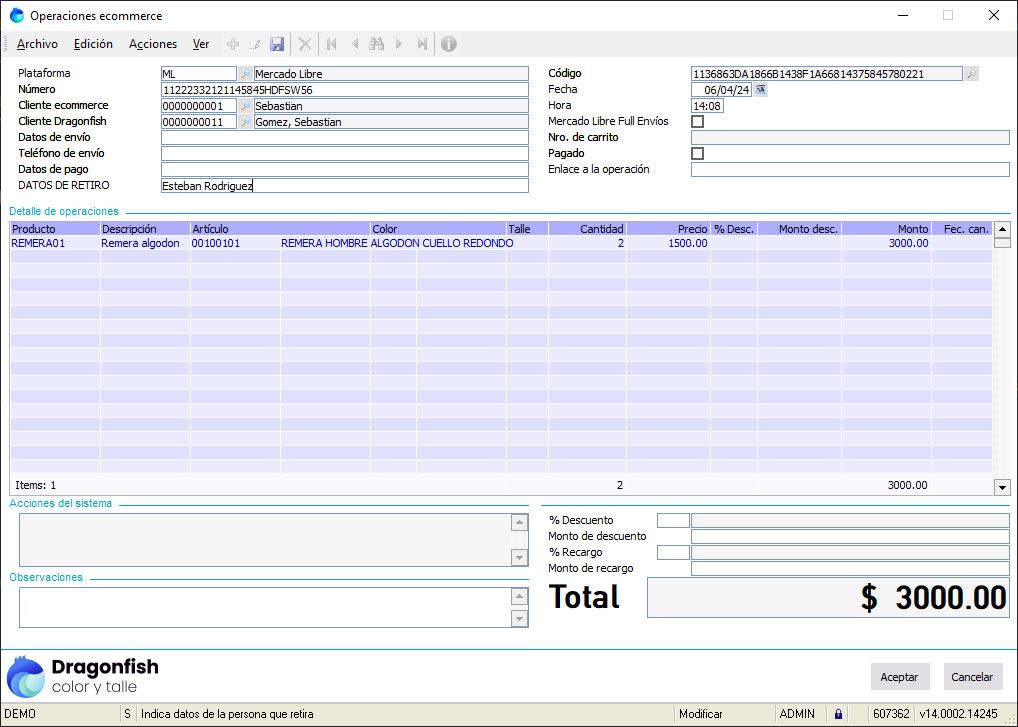This screenshot has height=727, width=1018.
Task: Click Acciones del sistema scroll down arrow
Action: click(519, 558)
